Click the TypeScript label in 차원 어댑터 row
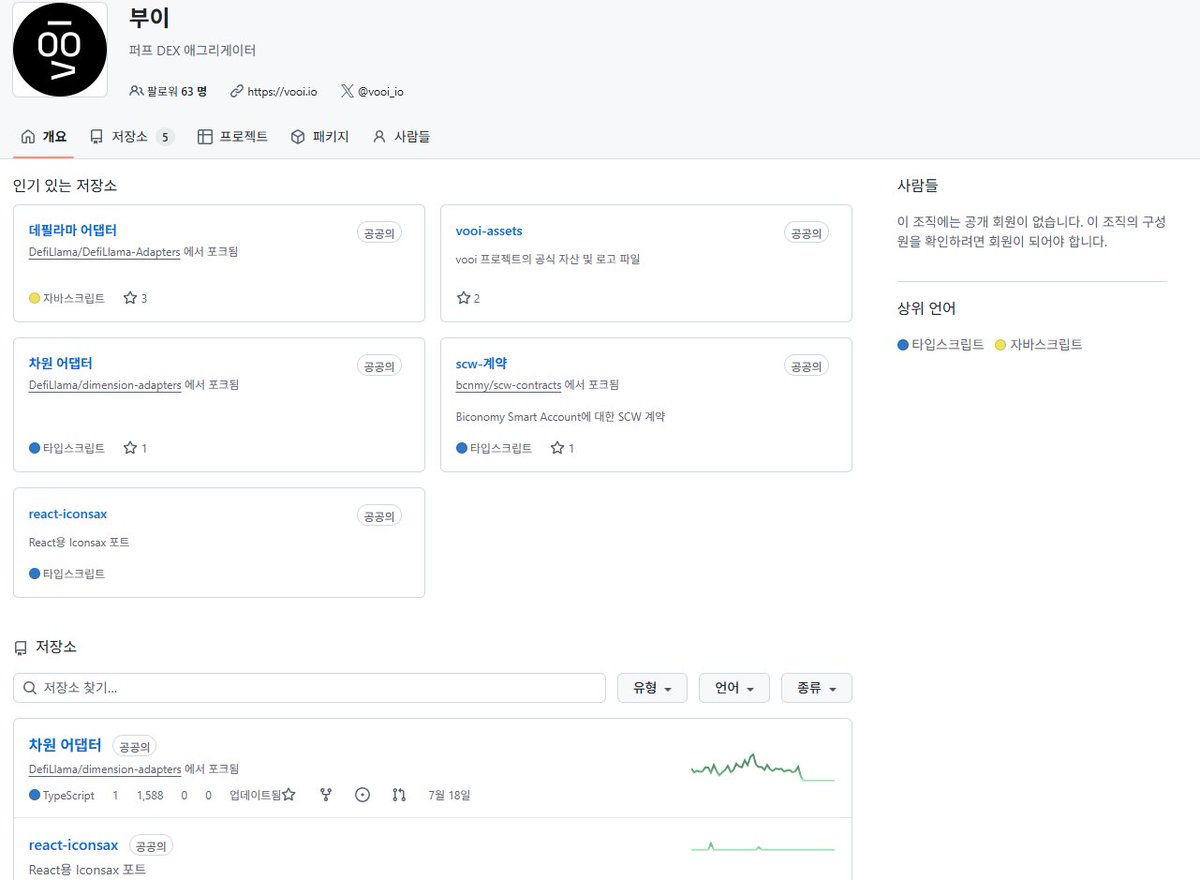Image resolution: width=1200 pixels, height=880 pixels. (x=69, y=795)
